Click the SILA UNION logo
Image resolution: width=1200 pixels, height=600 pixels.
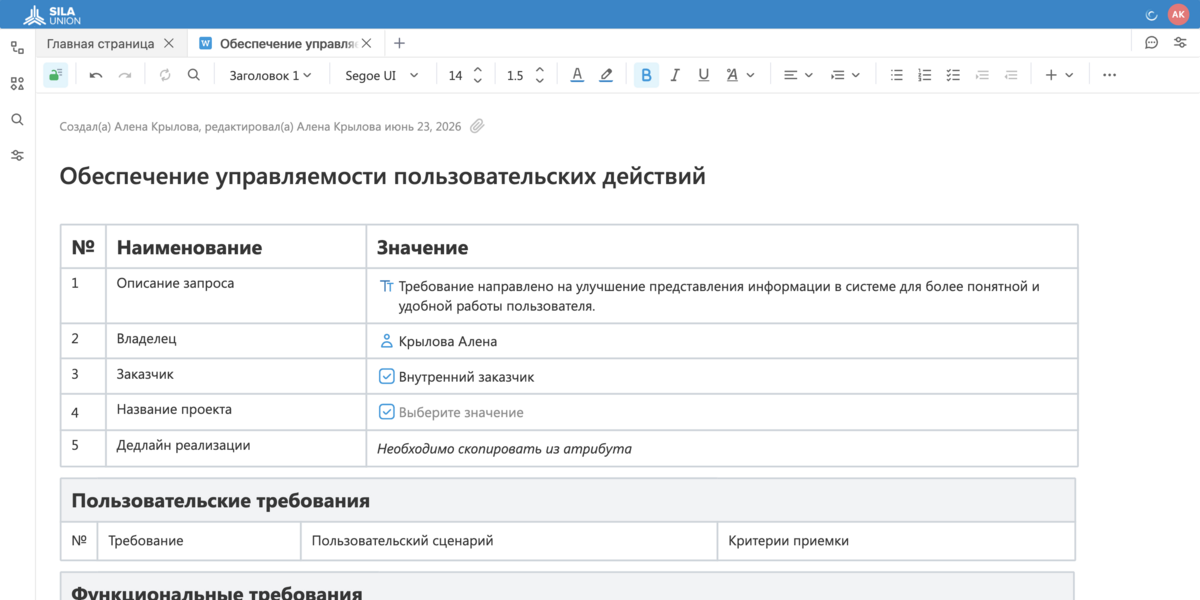(x=52, y=15)
